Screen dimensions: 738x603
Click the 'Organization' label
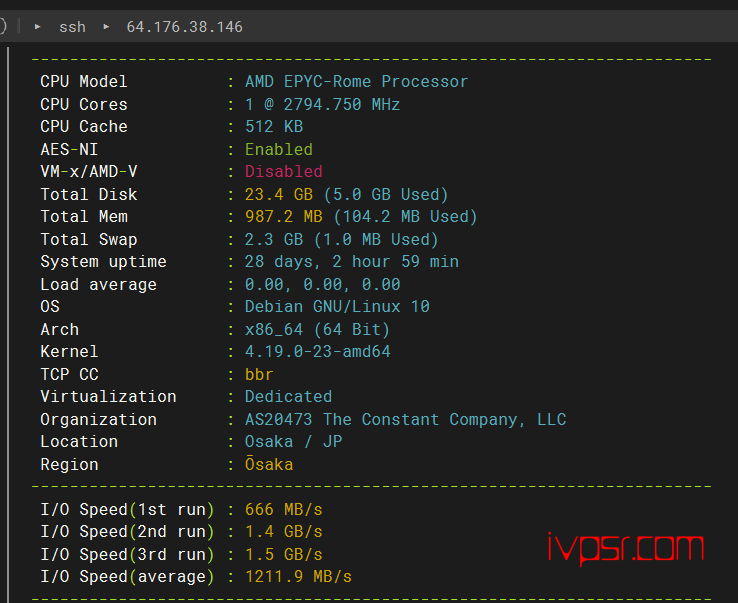(x=98, y=419)
